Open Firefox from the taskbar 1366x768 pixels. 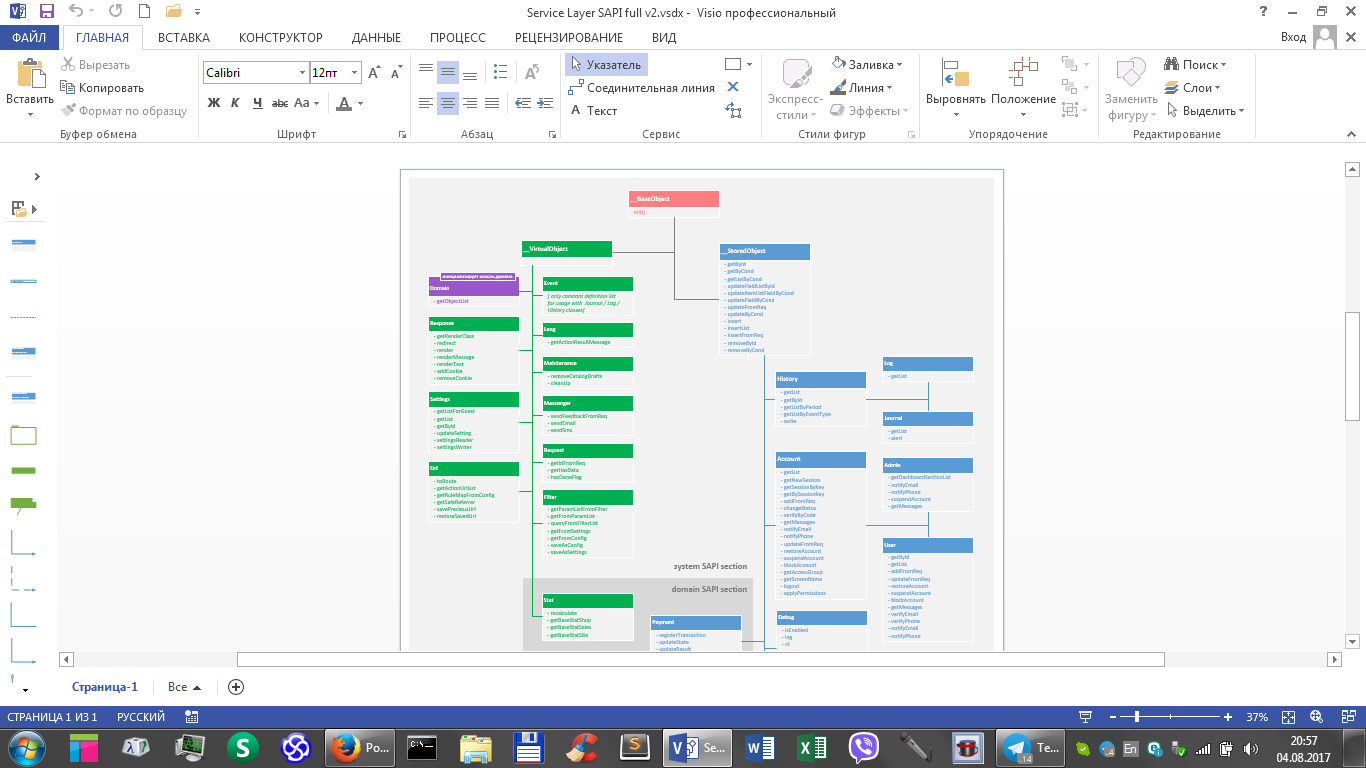point(360,748)
